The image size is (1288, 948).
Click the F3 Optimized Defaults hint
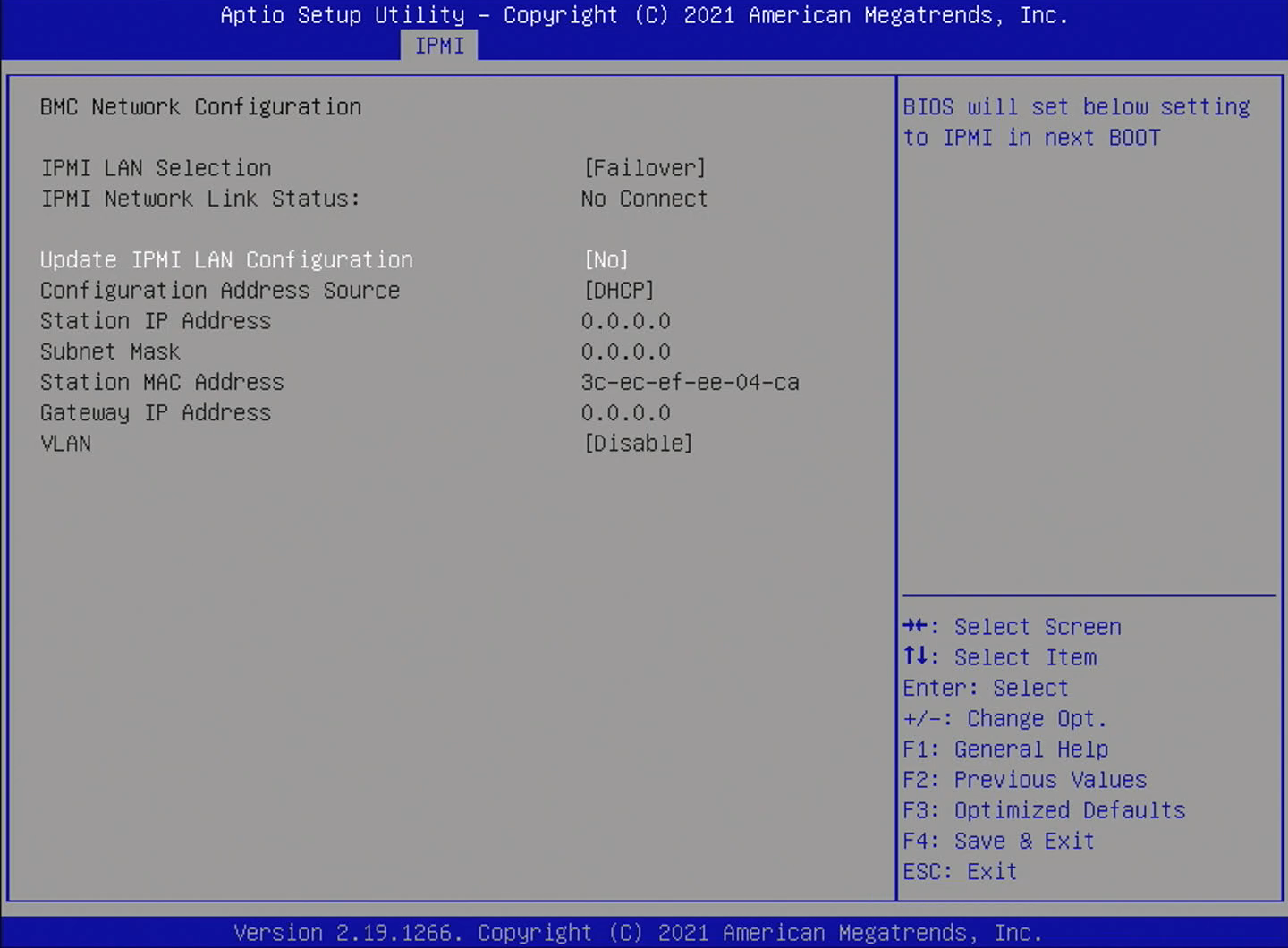coord(1044,810)
